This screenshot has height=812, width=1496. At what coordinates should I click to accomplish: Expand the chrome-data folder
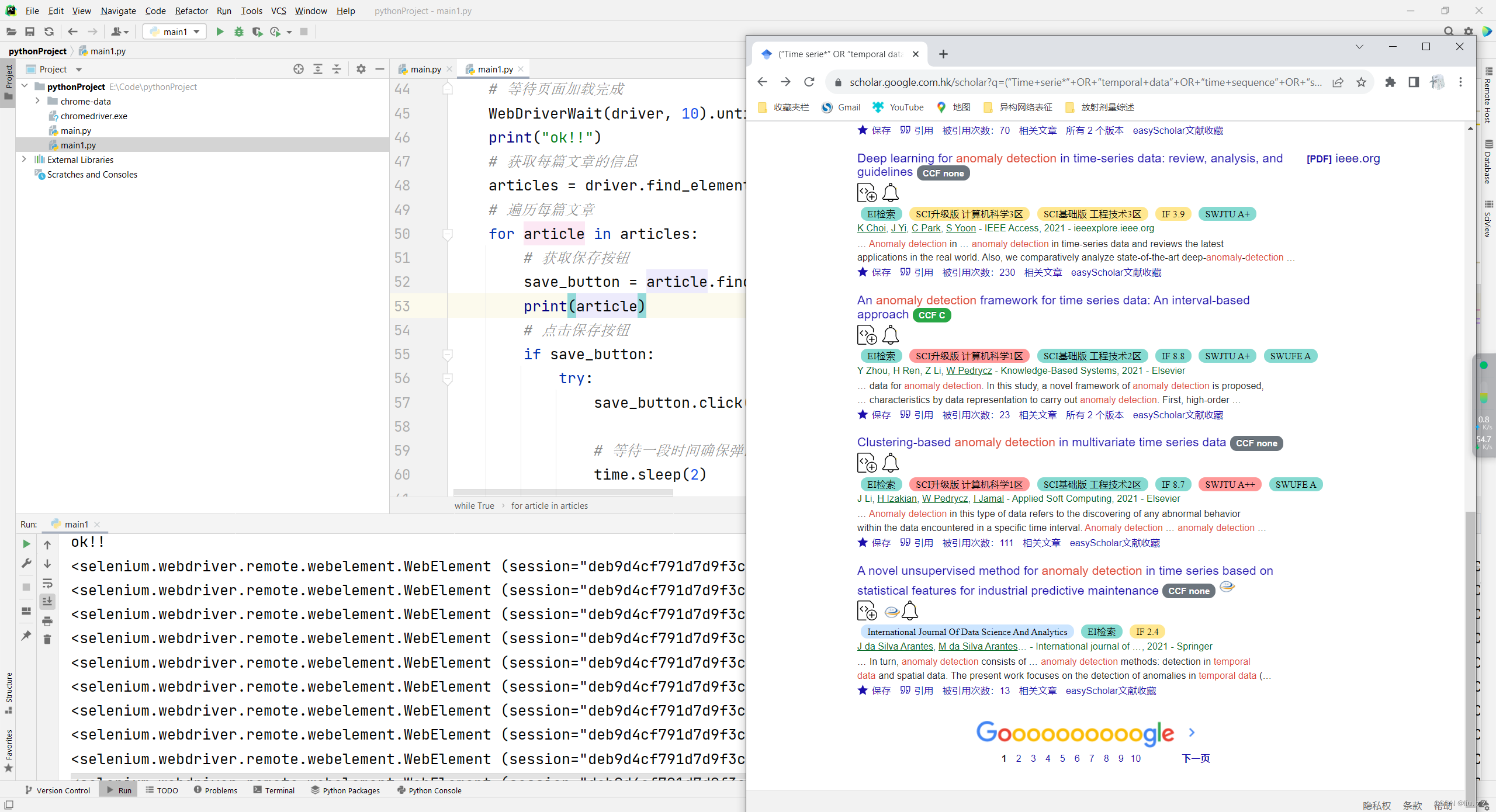(37, 101)
